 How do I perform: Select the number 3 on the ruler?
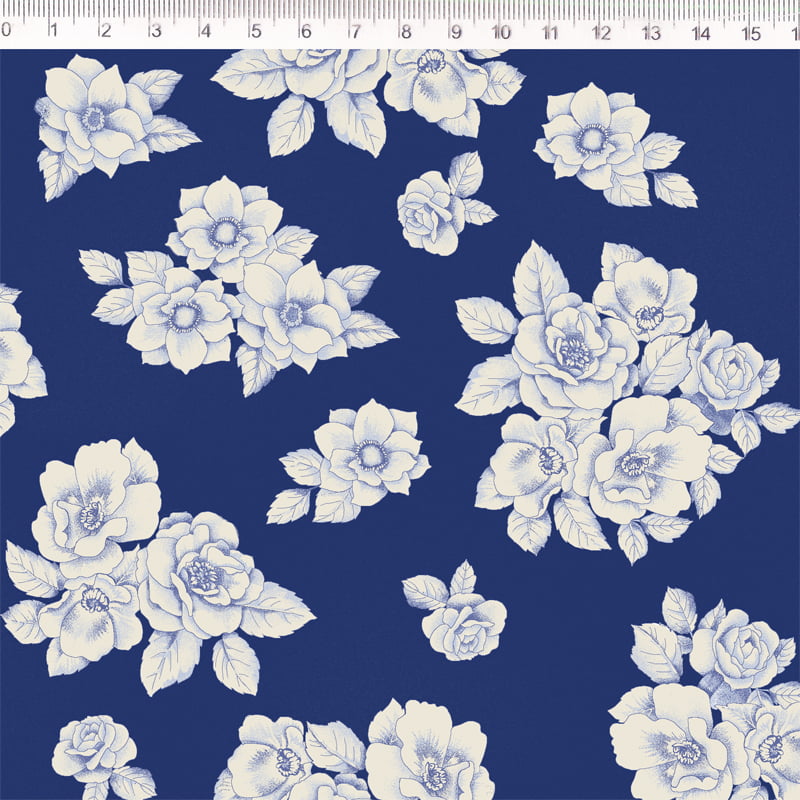click(157, 31)
